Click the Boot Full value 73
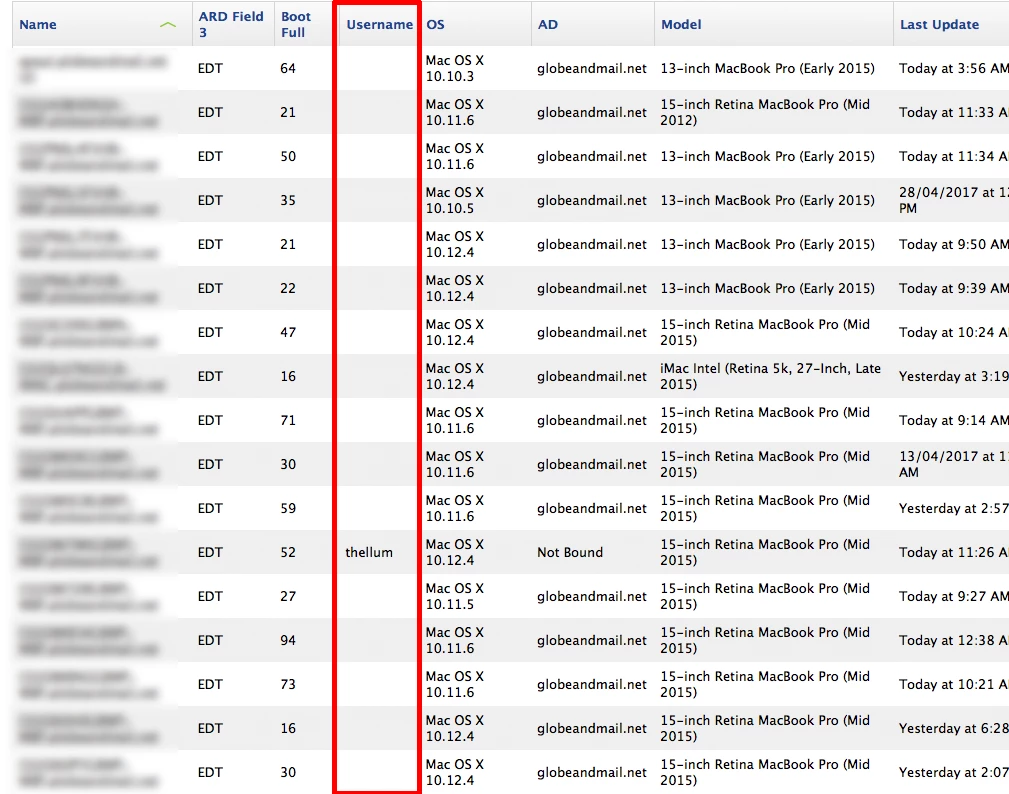Viewport: 1009px width, 794px height. click(288, 684)
